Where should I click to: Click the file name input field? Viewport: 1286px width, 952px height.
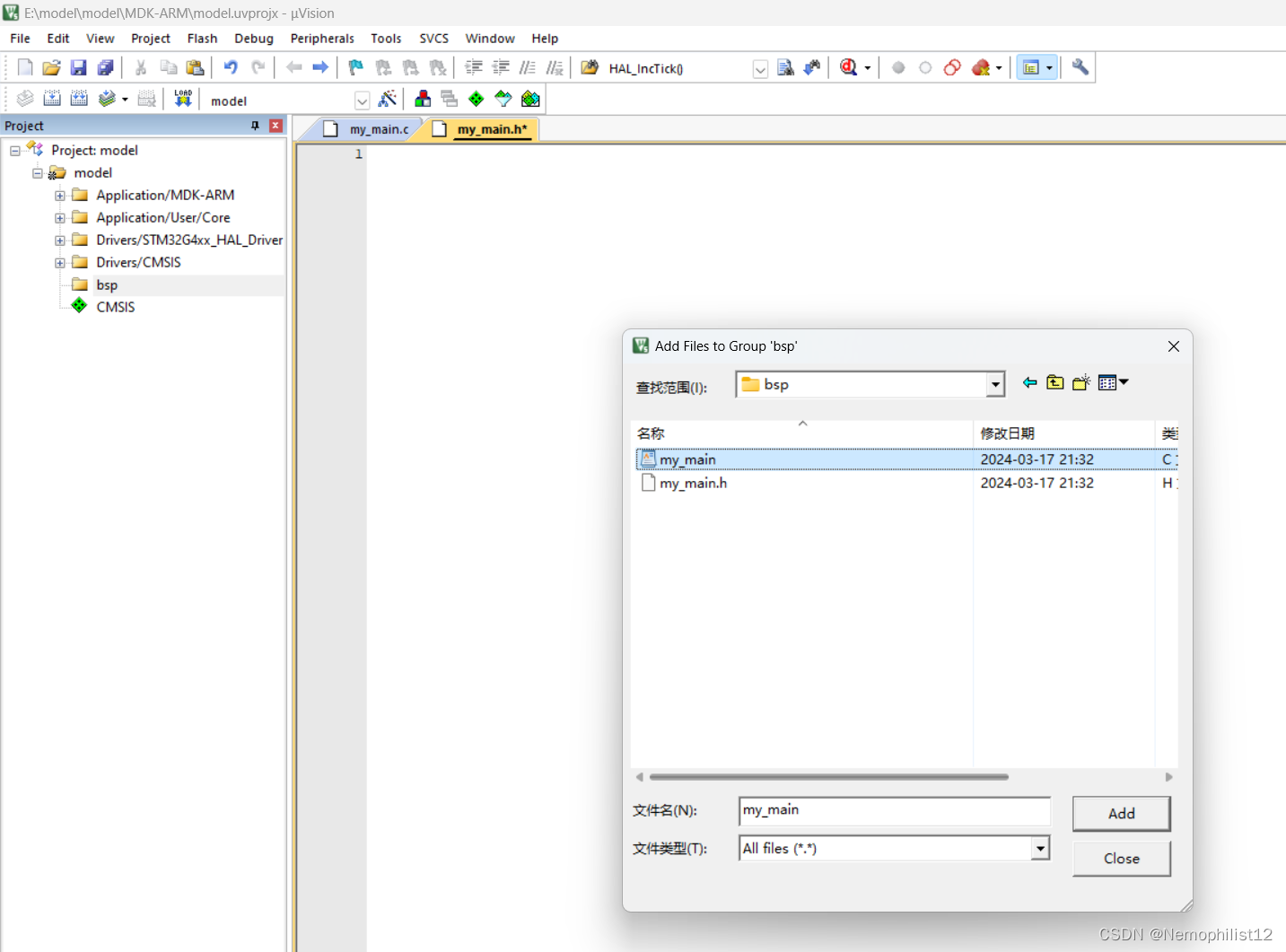pyautogui.click(x=895, y=810)
